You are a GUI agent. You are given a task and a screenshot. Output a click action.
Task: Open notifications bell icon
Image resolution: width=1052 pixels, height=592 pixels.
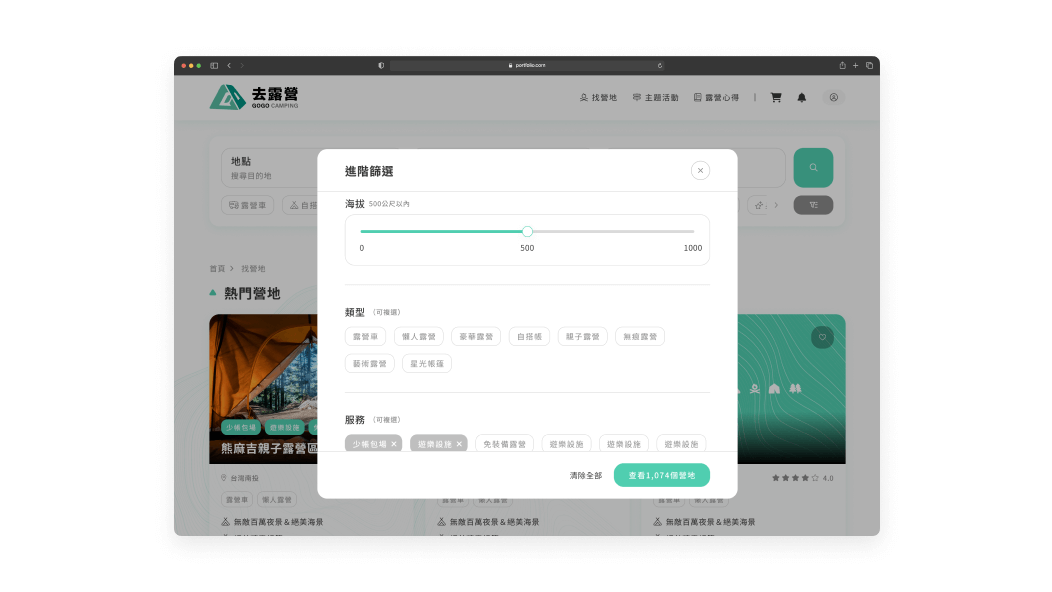coord(801,98)
